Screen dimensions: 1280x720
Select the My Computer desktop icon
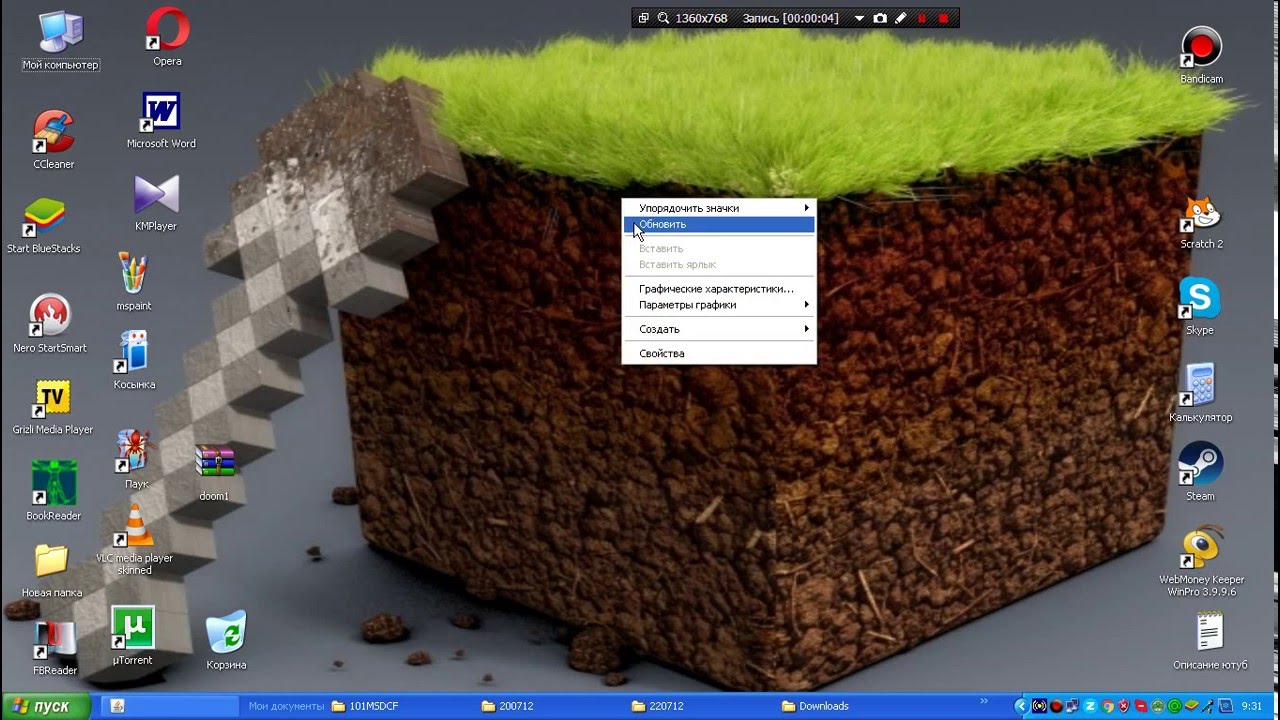pos(60,41)
